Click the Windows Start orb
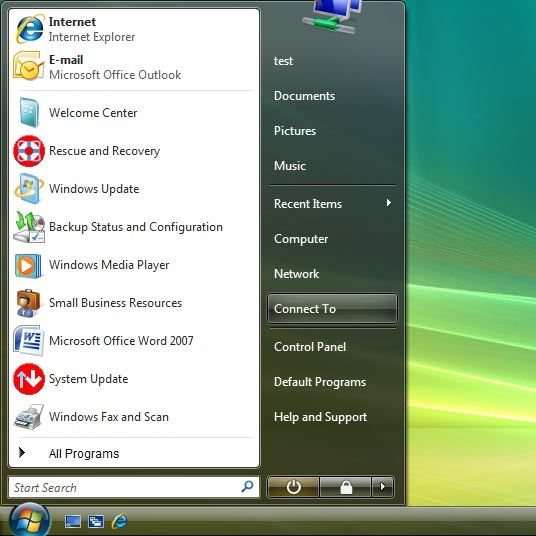 [x=29, y=520]
